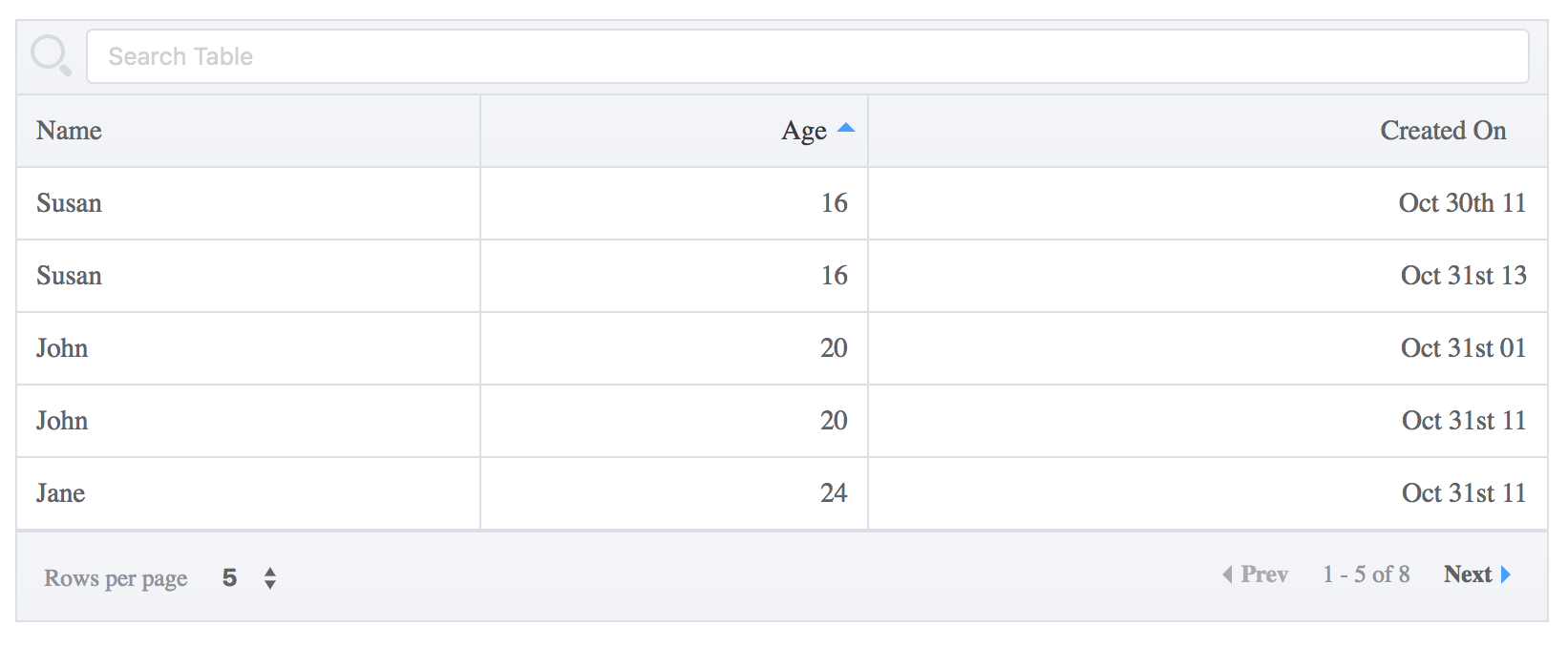Click the Oct 30th 11 date cell
The width and height of the screenshot is (1568, 647).
[x=1462, y=203]
